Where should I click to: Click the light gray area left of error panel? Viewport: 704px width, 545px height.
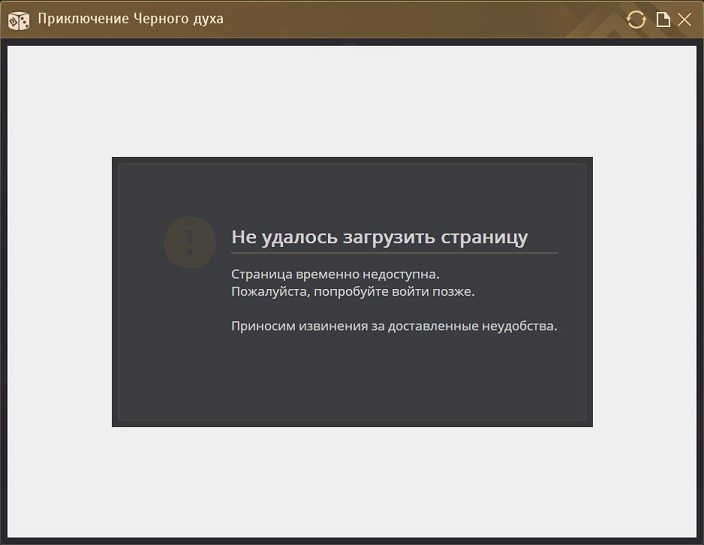(60, 290)
